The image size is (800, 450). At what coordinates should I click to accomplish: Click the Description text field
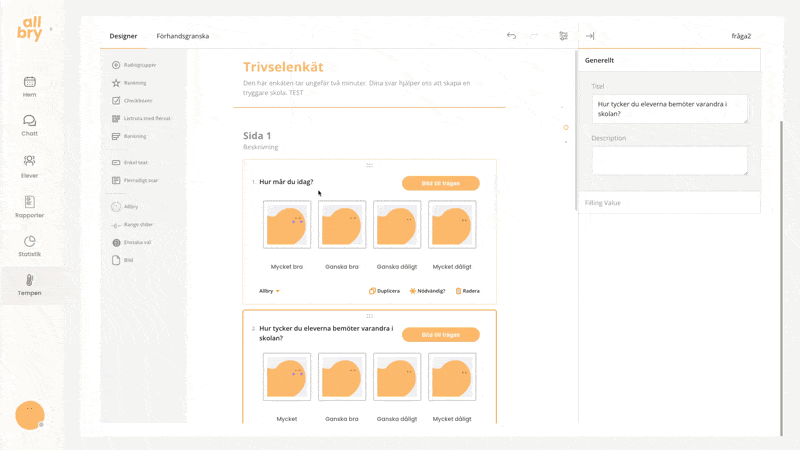pos(668,160)
